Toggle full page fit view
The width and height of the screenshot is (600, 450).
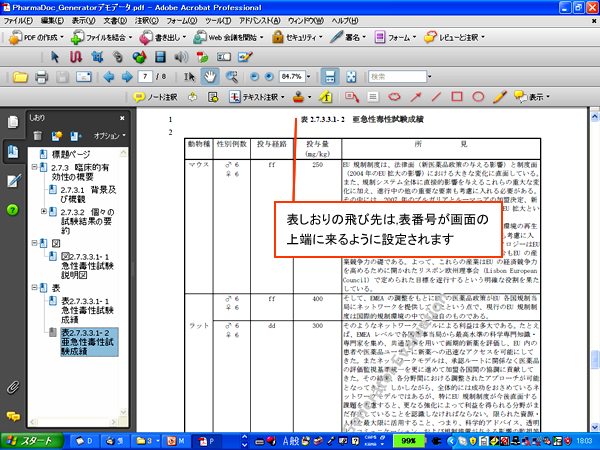(x=351, y=77)
